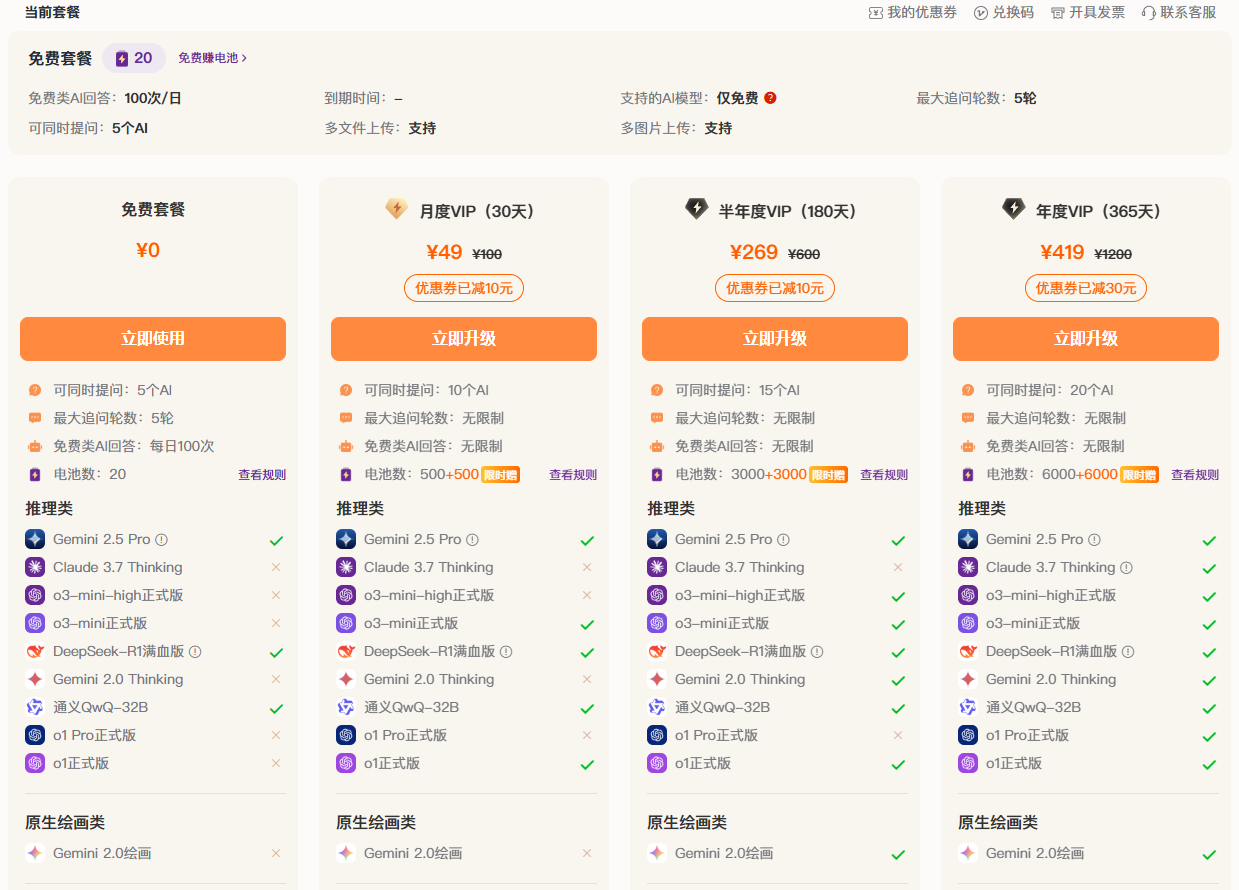The height and width of the screenshot is (890, 1239).
Task: Click 优惠券已减10元 badge in 月度VIP
Action: click(x=464, y=288)
